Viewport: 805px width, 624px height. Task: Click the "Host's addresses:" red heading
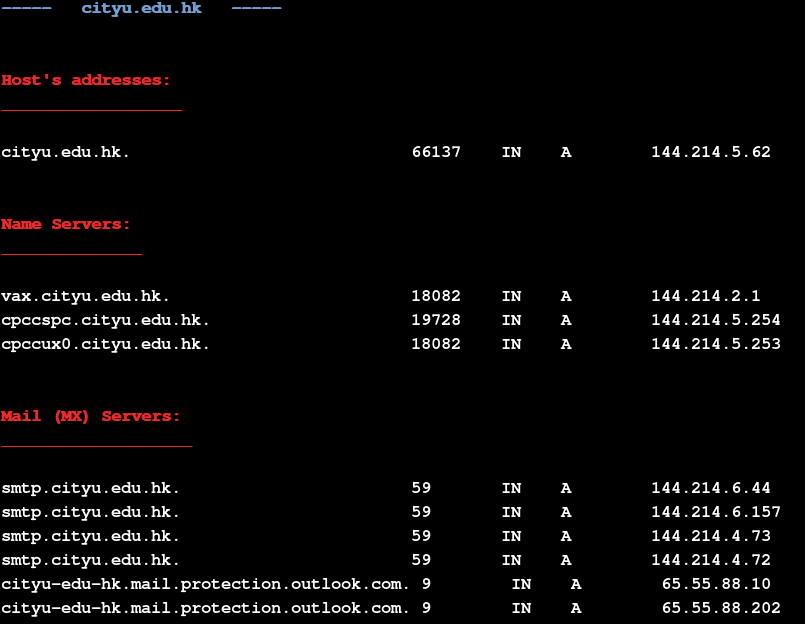pos(86,80)
